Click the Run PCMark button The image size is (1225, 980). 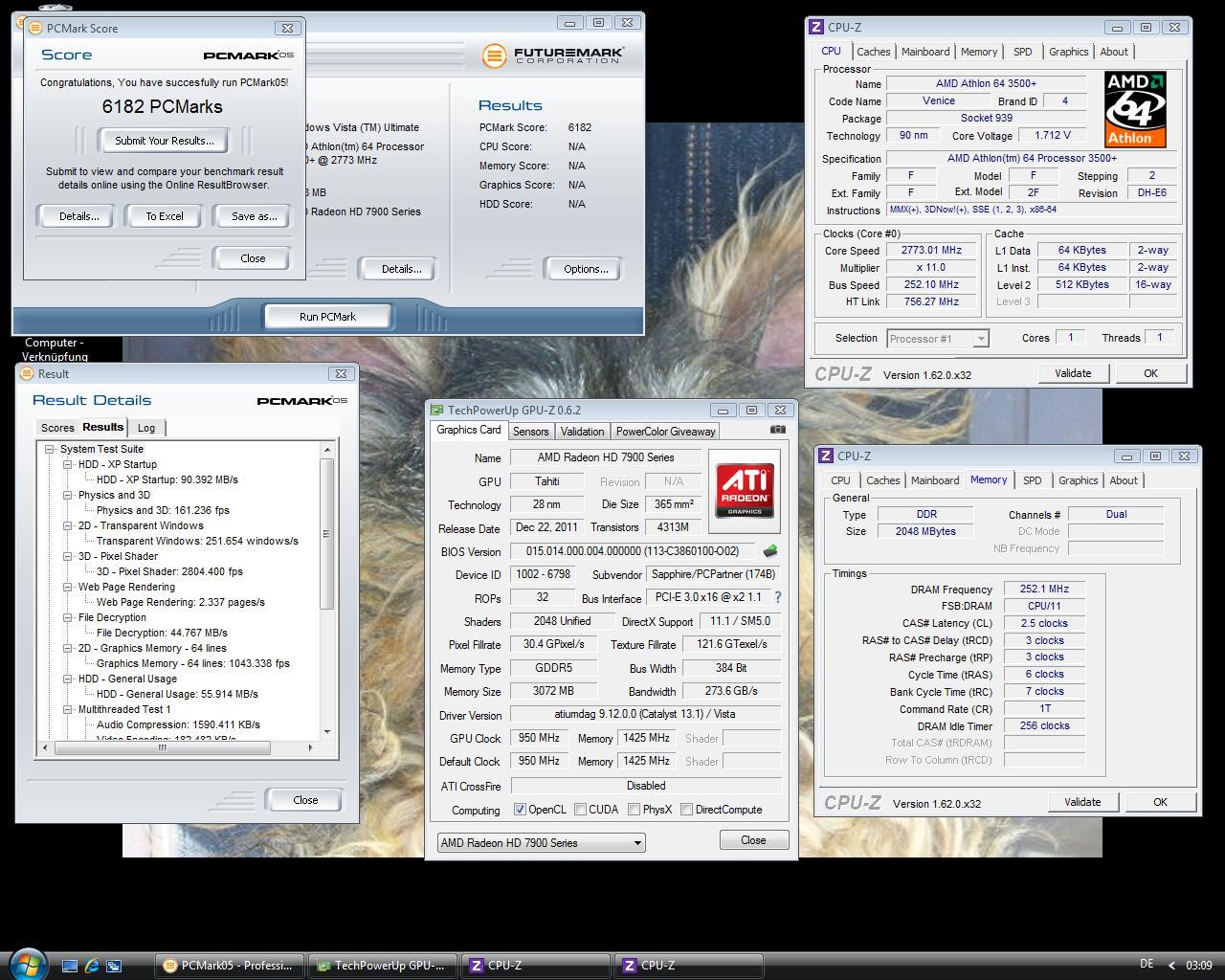(x=327, y=317)
